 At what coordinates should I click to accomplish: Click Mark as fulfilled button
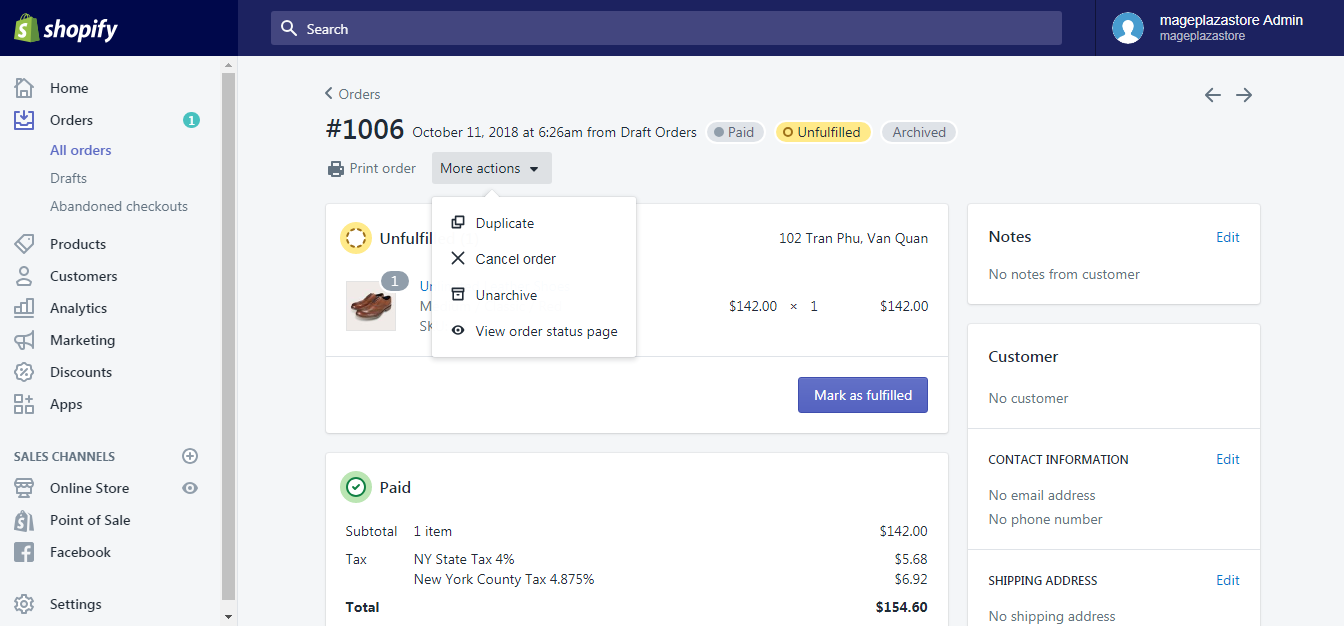coord(863,395)
